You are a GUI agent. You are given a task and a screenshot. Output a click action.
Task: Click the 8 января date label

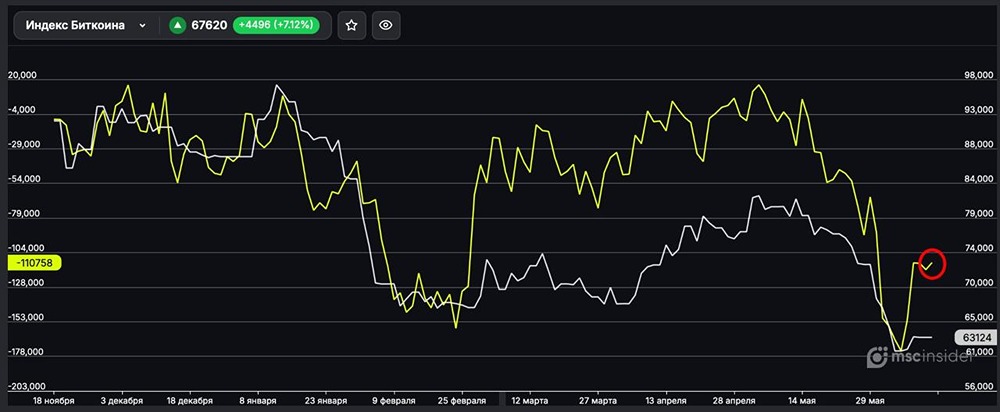258,401
